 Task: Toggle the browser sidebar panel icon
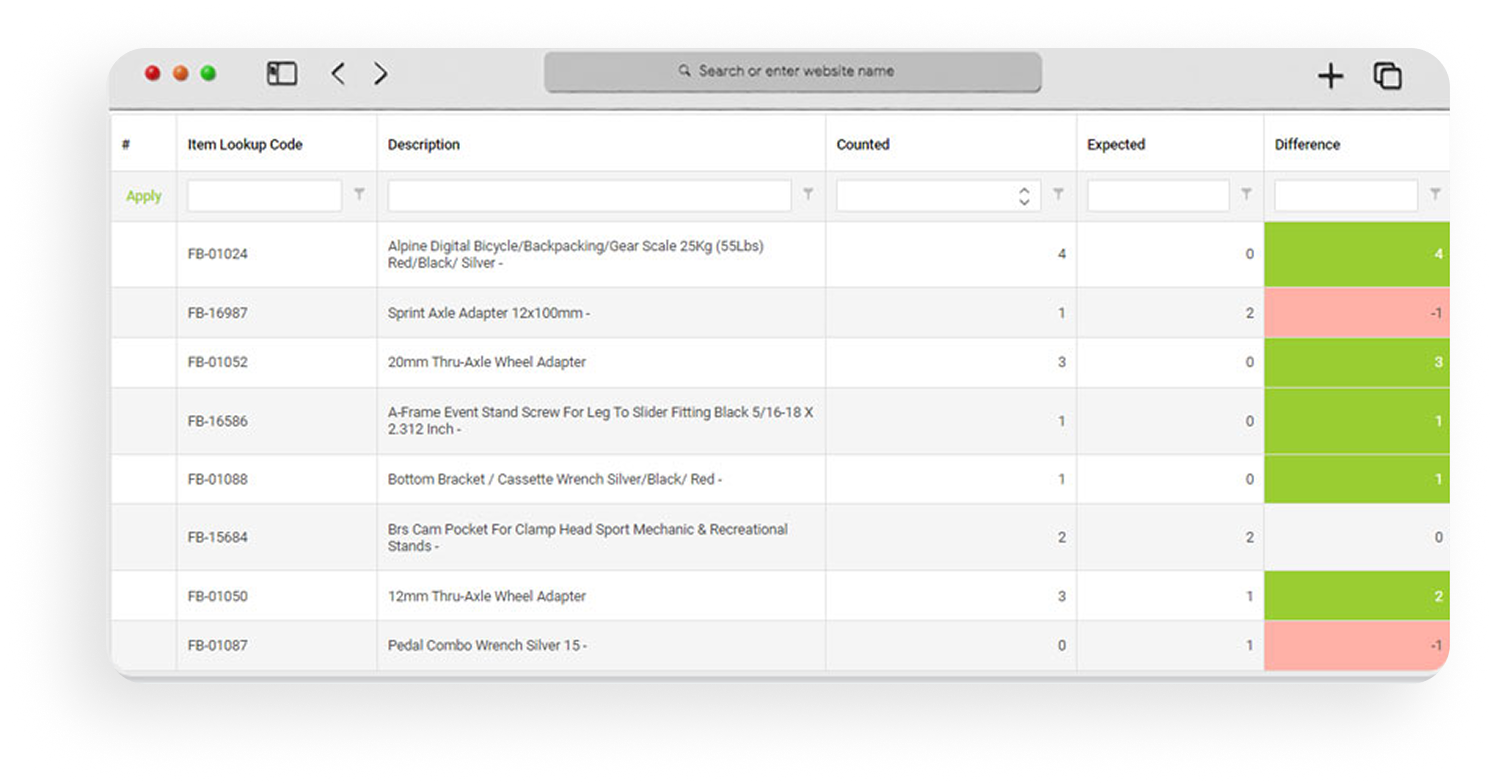(x=282, y=74)
